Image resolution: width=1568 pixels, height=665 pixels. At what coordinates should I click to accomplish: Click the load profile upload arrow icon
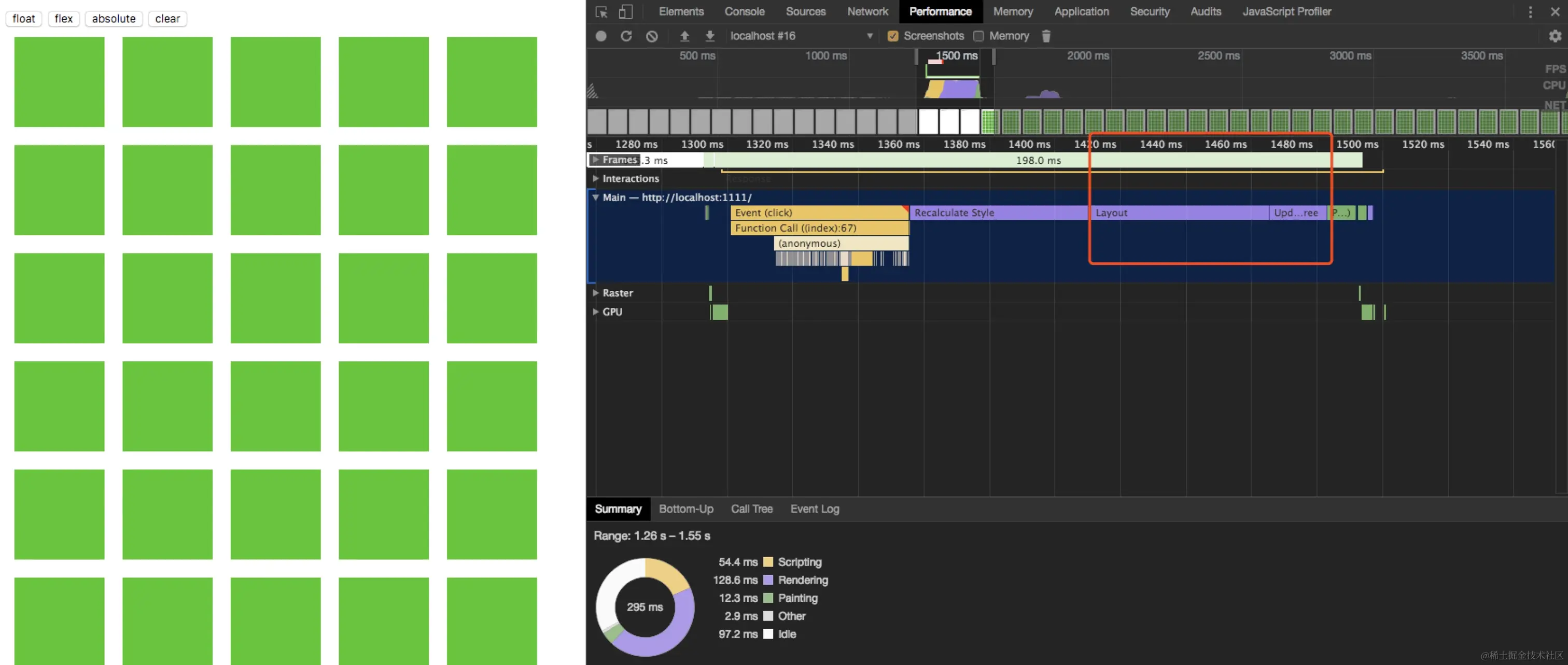(x=684, y=36)
